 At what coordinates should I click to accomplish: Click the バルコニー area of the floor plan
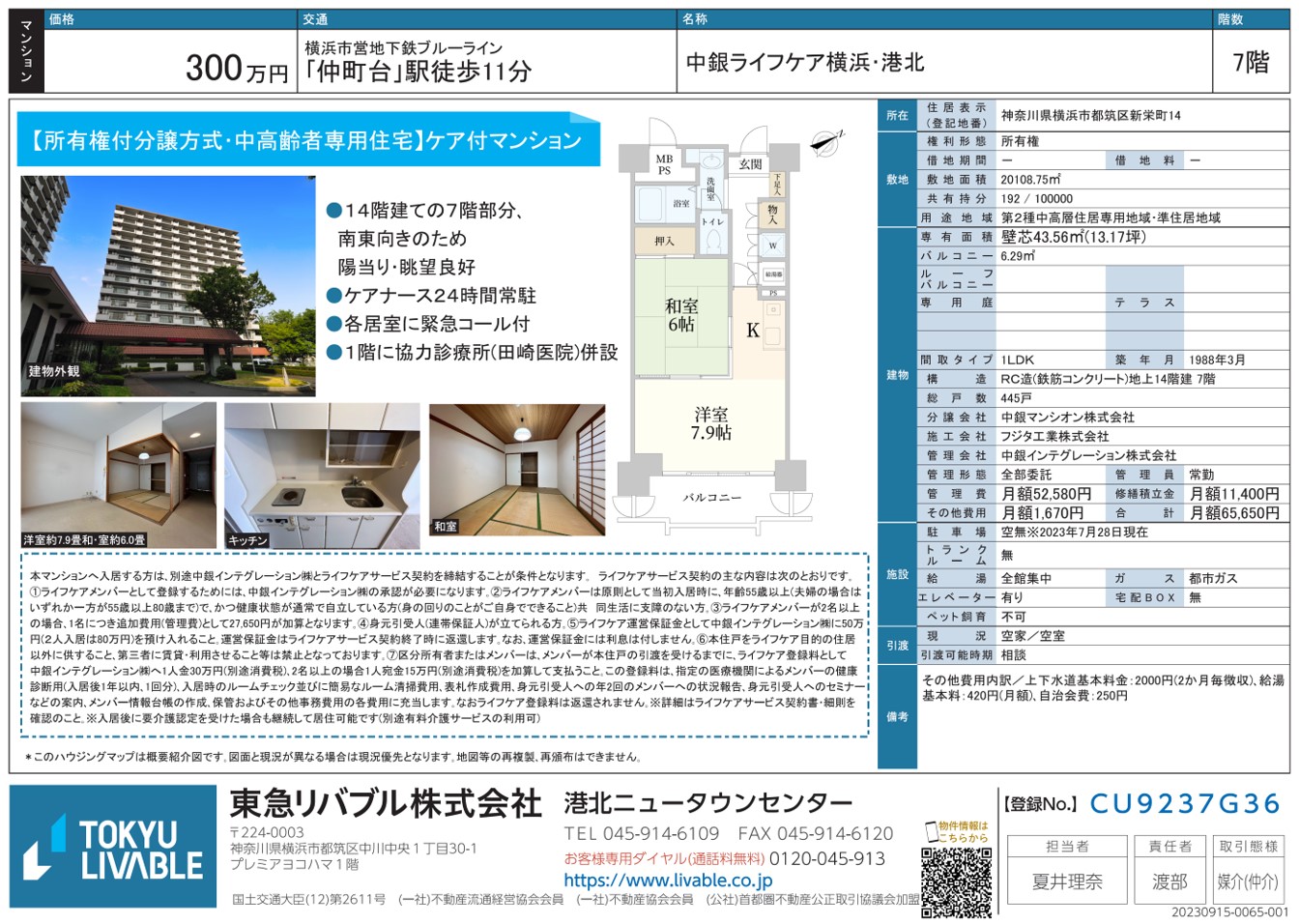point(711,497)
